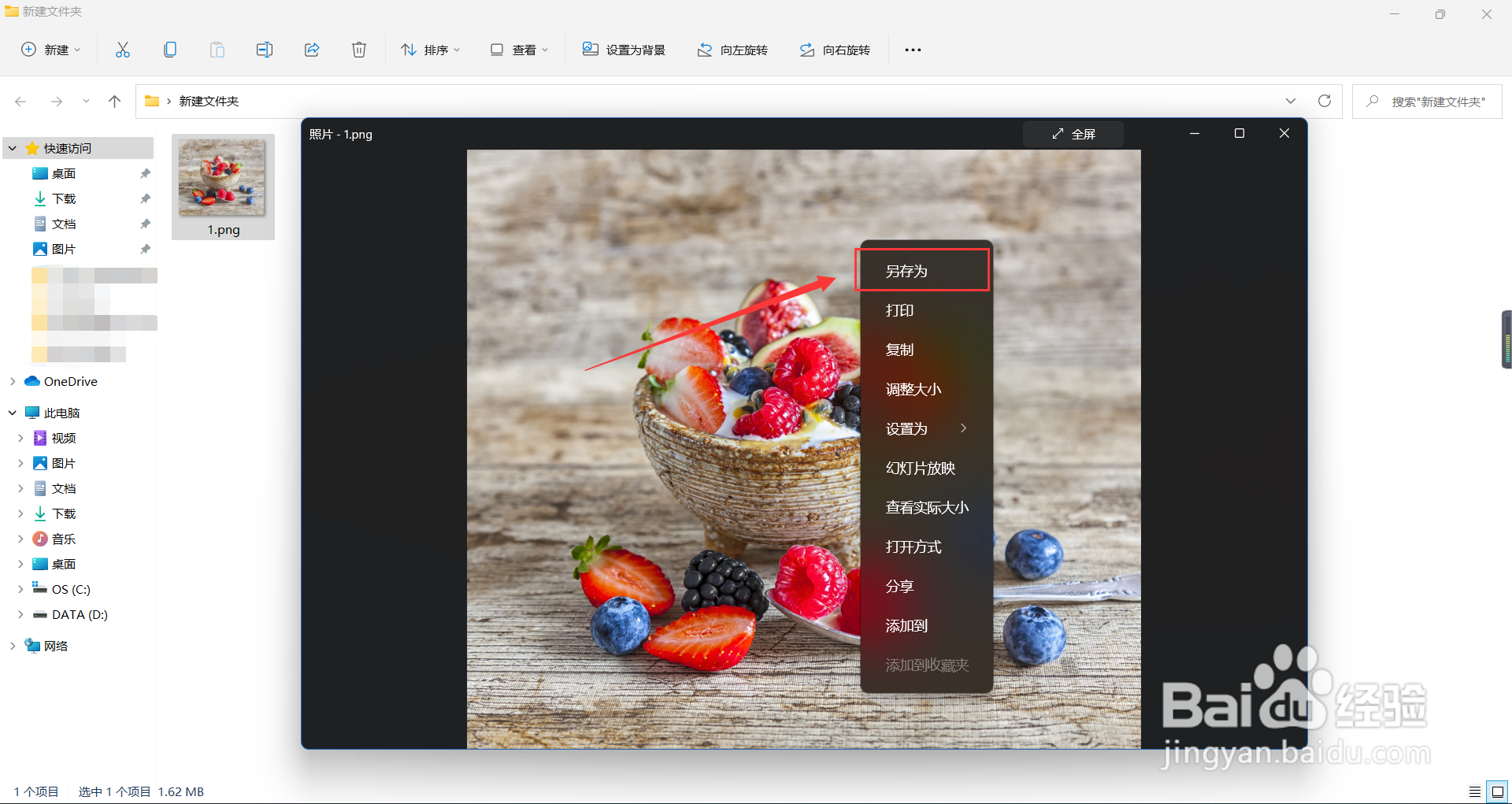Select 图片 under This PC
The image size is (1512, 804).
click(63, 463)
